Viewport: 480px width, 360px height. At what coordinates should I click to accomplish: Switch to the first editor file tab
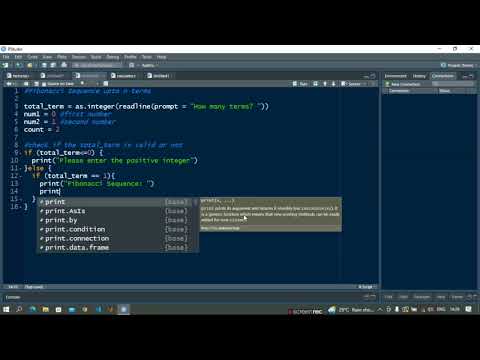pyautogui.click(x=19, y=76)
